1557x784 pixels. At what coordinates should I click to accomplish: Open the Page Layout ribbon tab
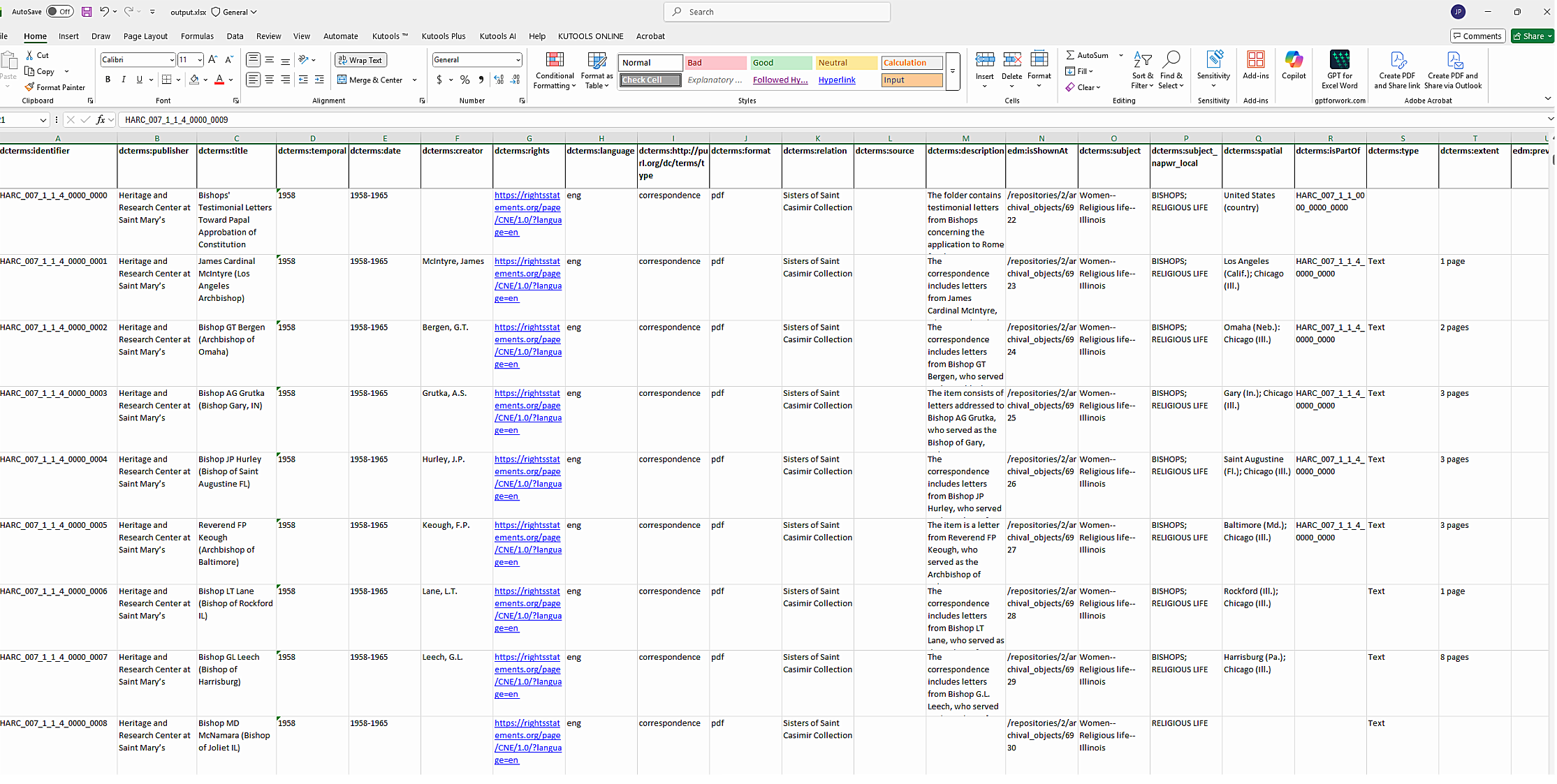(145, 36)
